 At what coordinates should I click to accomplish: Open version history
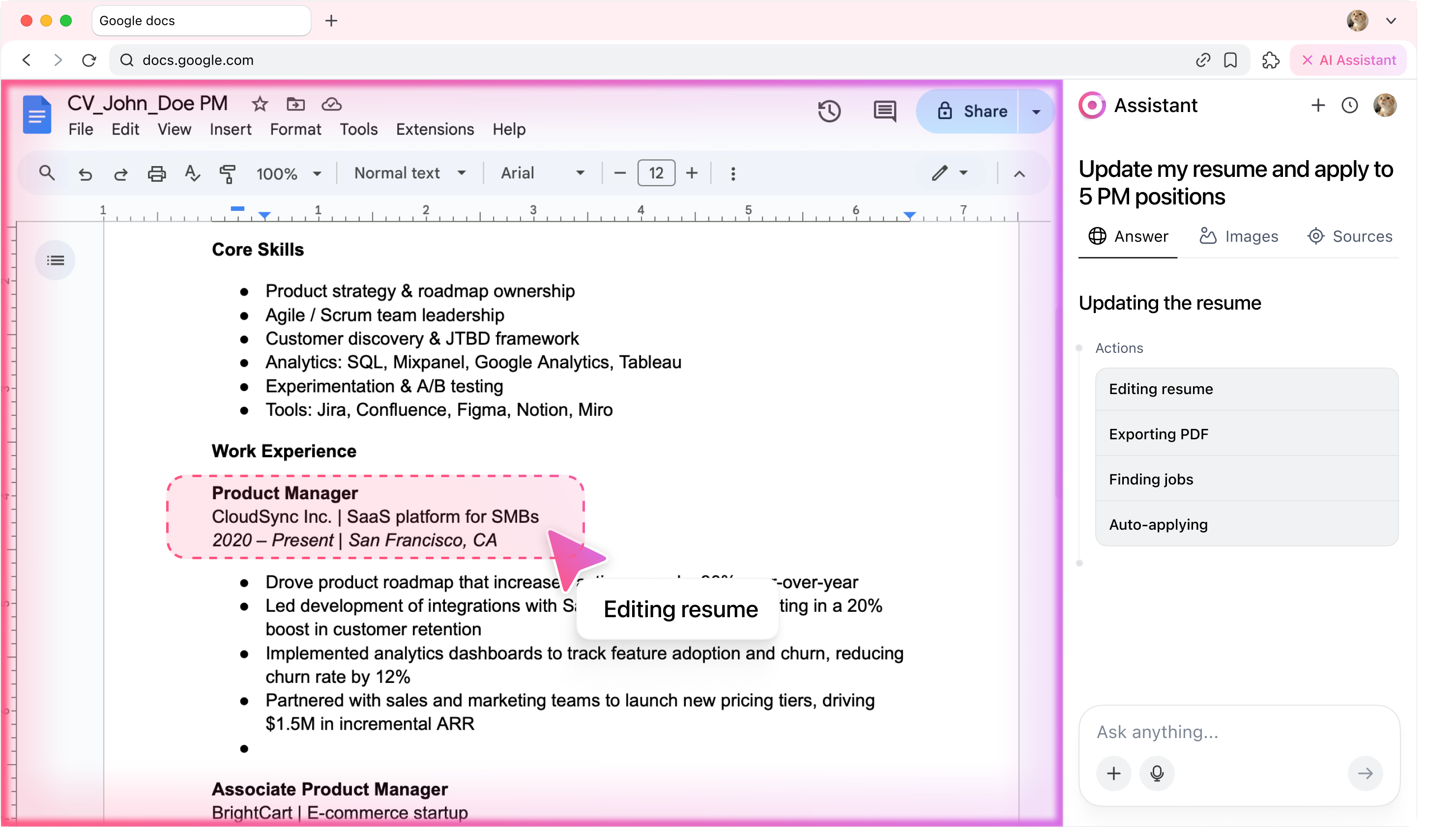(829, 112)
